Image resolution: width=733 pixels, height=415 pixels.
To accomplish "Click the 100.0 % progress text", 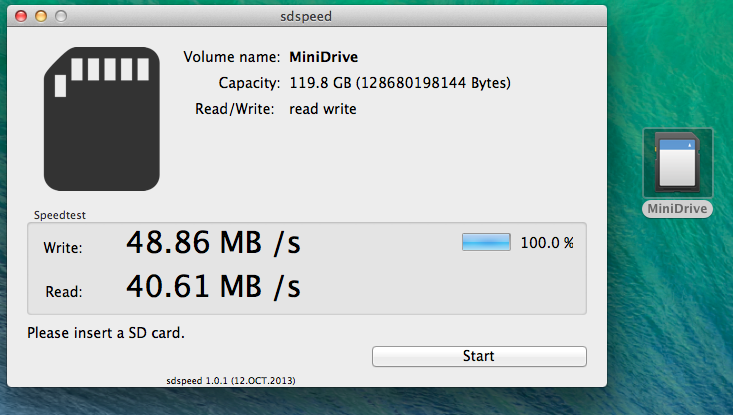I will tap(547, 243).
